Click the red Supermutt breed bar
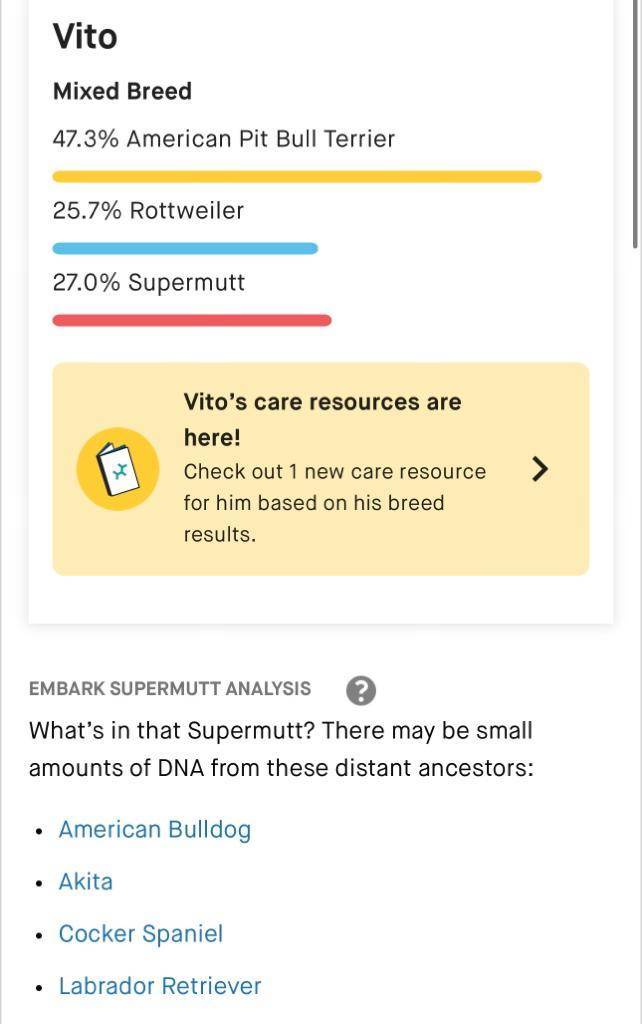Viewport: 642px width, 1024px height. click(190, 319)
